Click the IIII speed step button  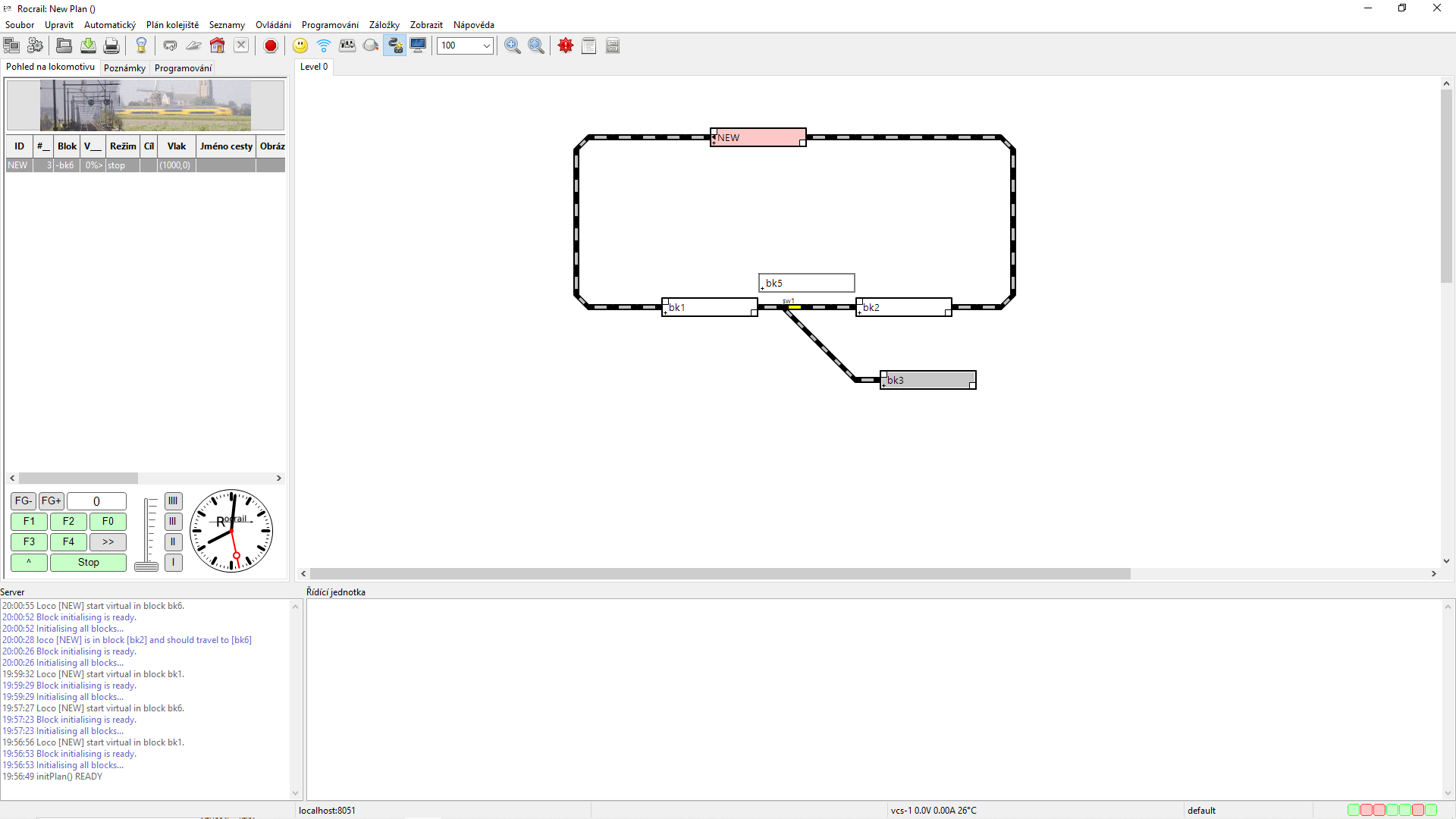pyautogui.click(x=173, y=501)
